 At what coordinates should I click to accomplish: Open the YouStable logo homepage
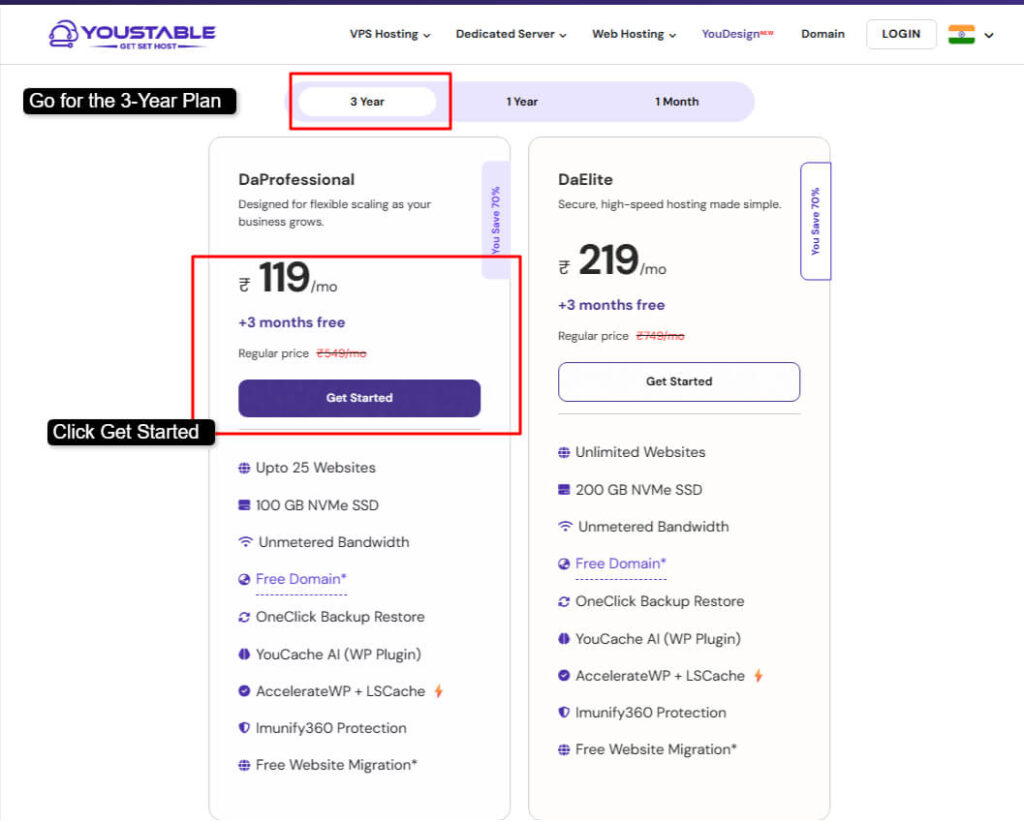tap(132, 34)
